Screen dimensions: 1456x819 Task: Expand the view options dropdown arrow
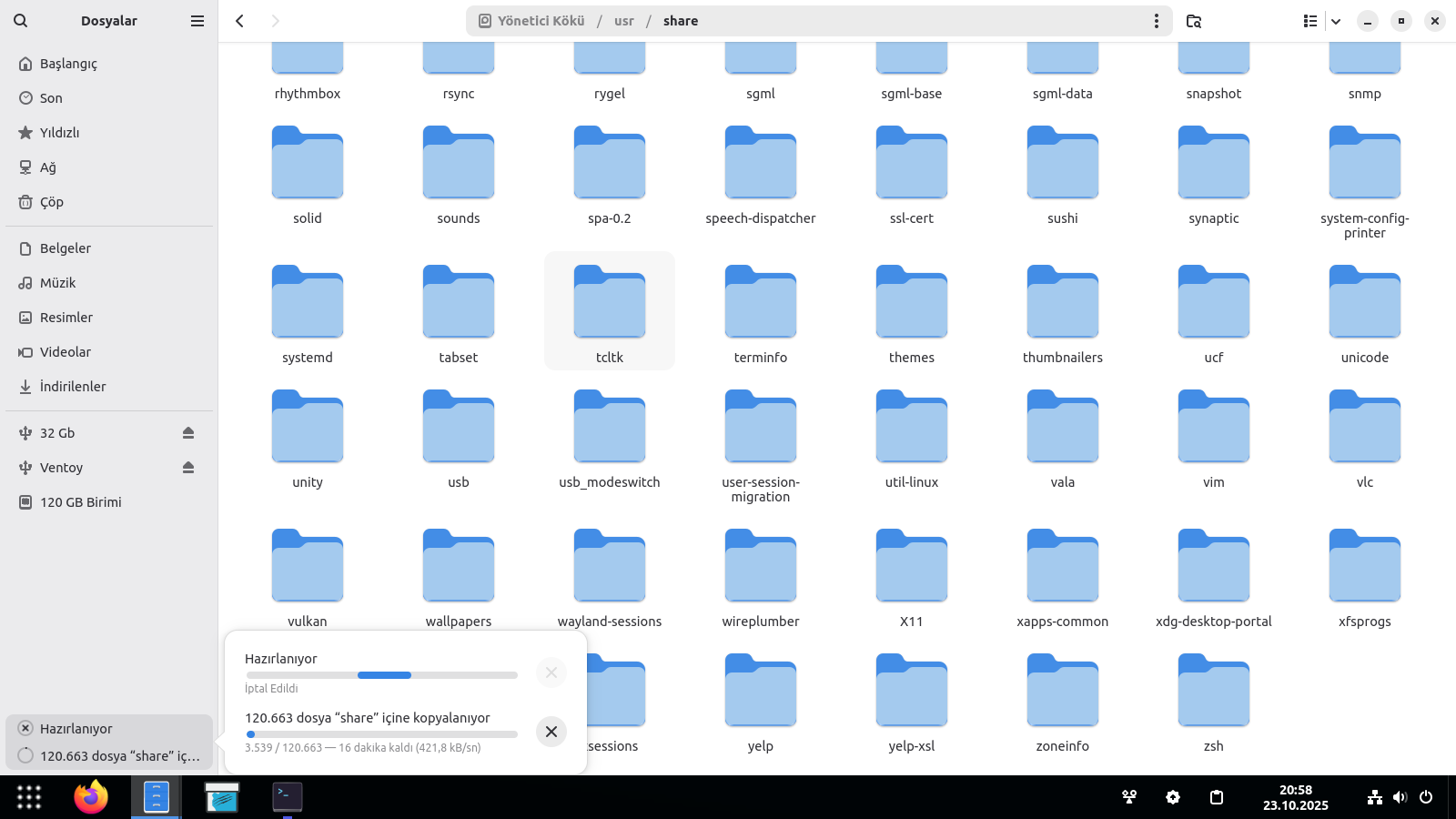tap(1336, 21)
